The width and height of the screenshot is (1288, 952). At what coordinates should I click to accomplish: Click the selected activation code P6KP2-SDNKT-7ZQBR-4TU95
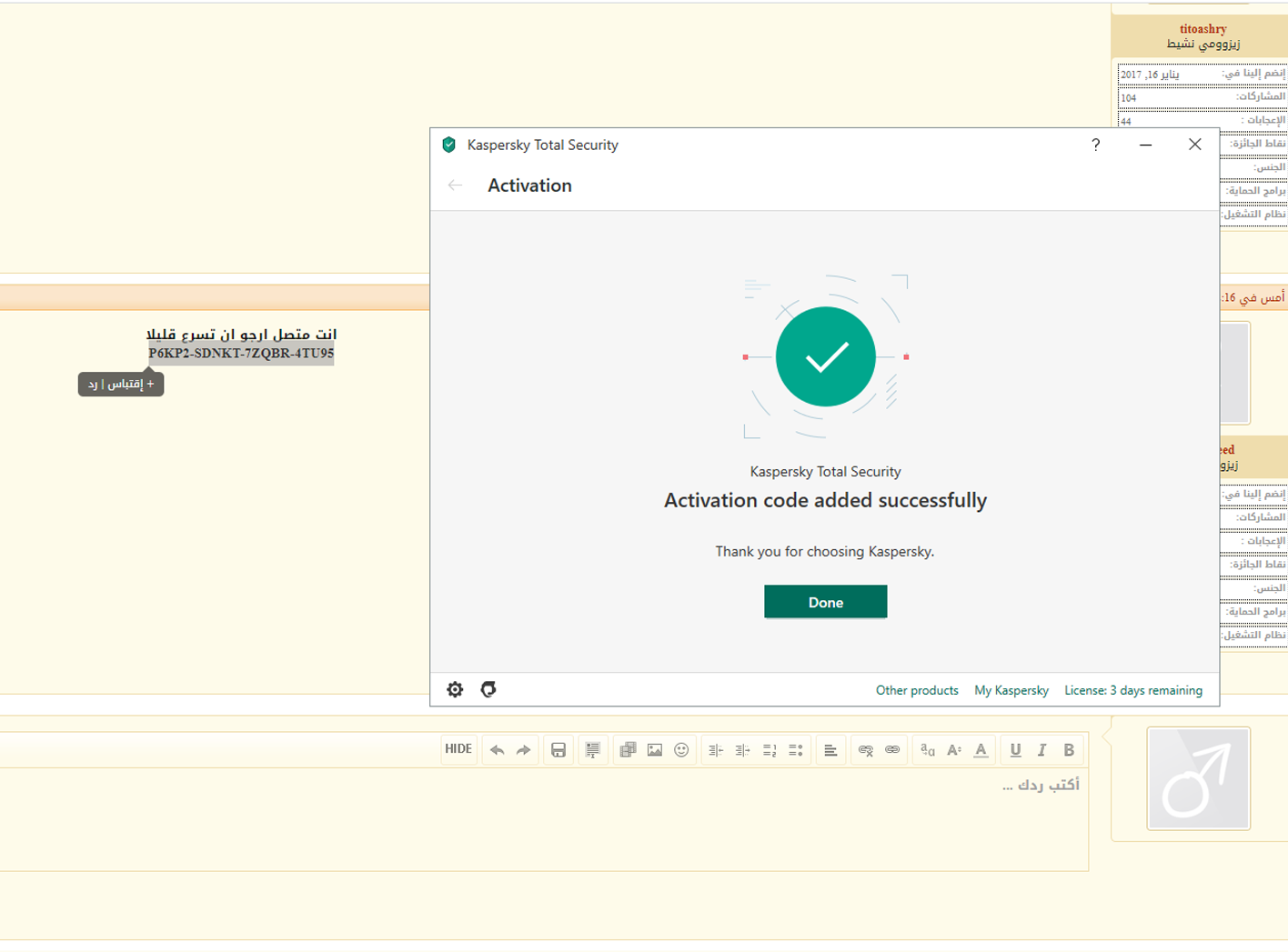pyautogui.click(x=241, y=354)
